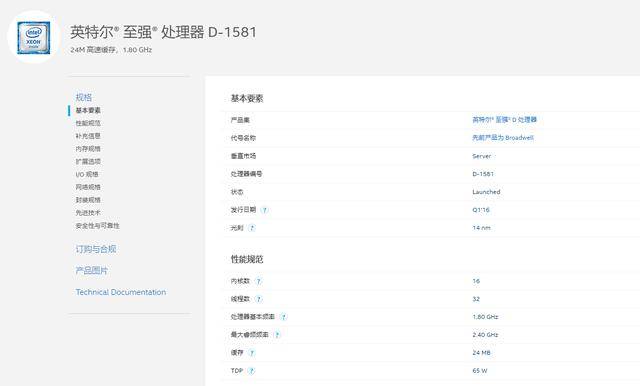Open help icon next to 缓存
640x386 pixels.
click(252, 353)
